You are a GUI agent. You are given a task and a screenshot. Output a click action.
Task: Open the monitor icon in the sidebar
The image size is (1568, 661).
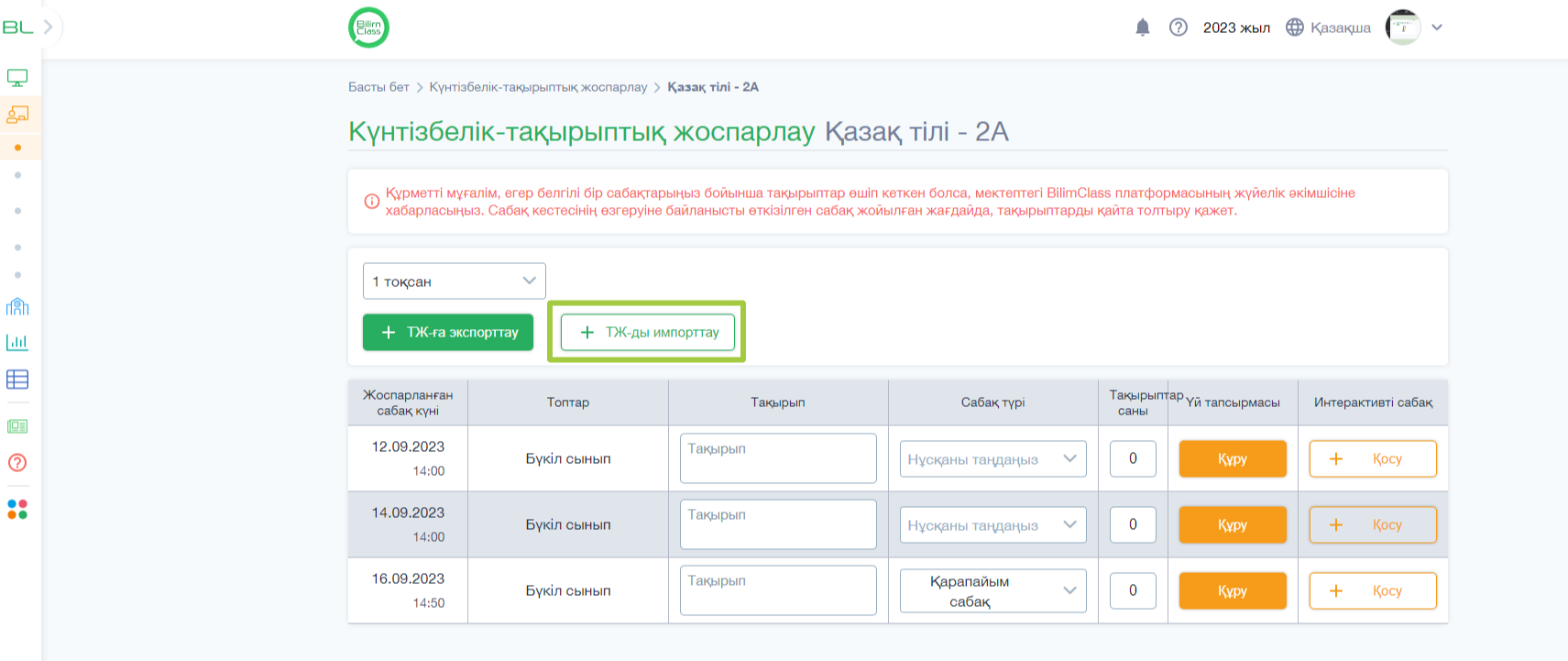click(x=17, y=78)
